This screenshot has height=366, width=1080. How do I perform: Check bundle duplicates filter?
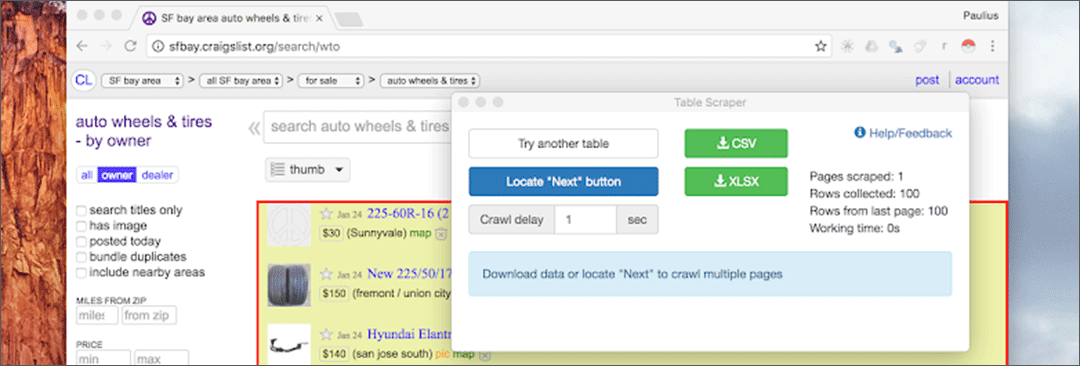[x=81, y=257]
